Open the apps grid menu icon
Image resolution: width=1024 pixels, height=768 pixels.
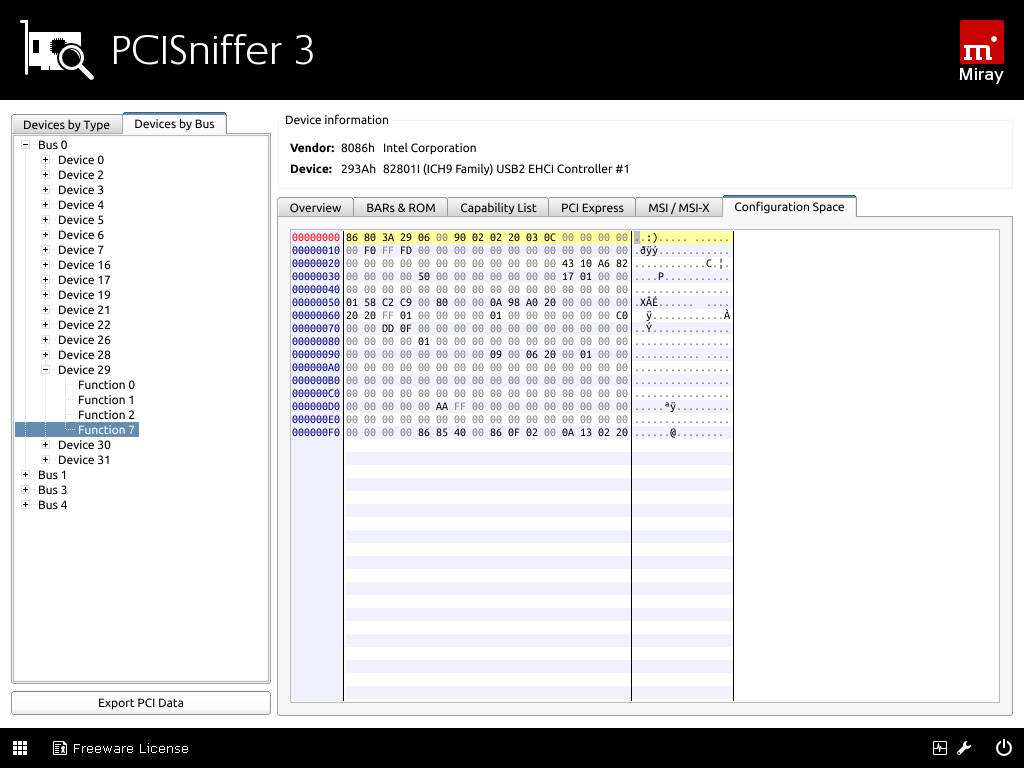click(x=20, y=748)
